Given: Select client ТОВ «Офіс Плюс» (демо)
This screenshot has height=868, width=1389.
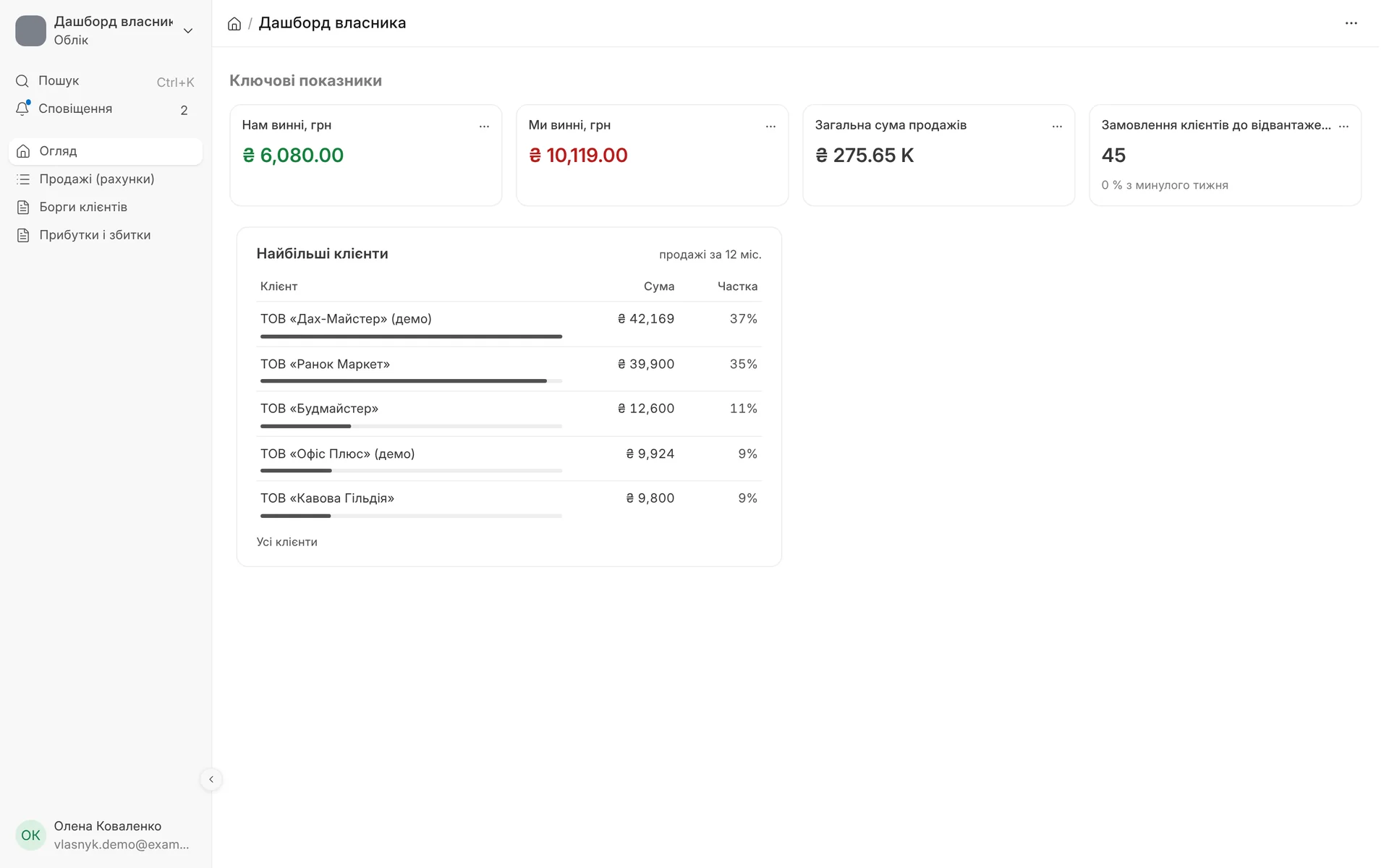Looking at the screenshot, I should coord(337,454).
